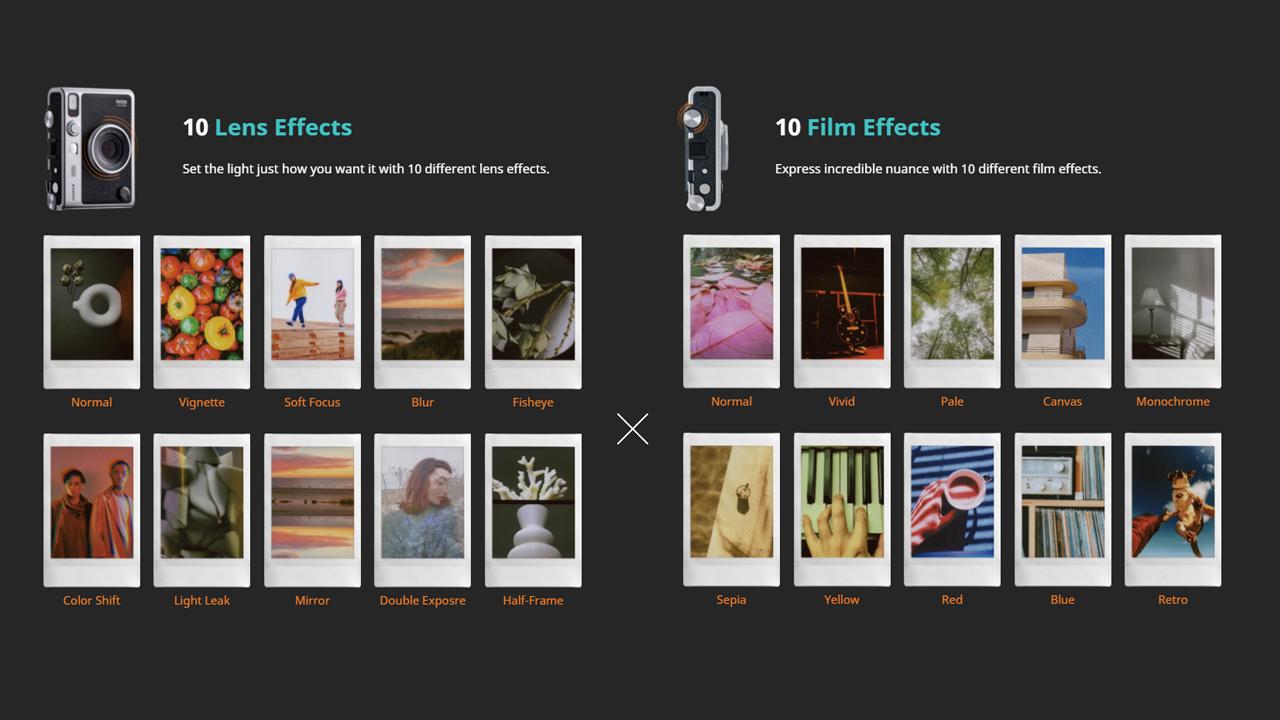Click the 'Vivid' label text
1280x720 pixels.
point(842,401)
